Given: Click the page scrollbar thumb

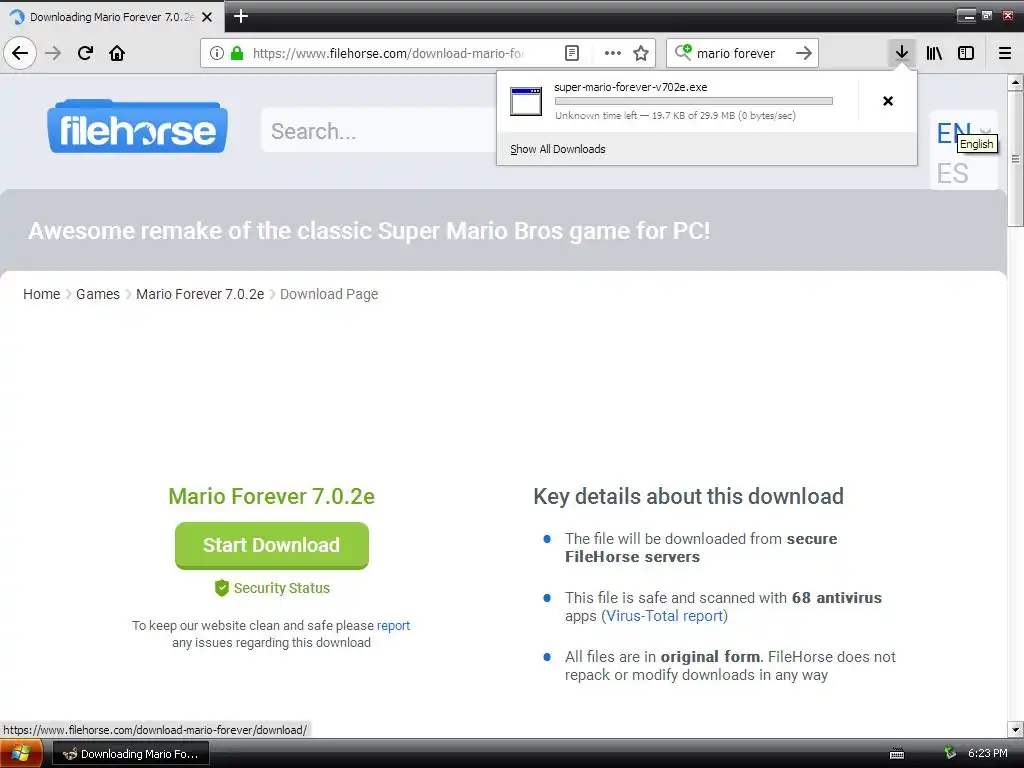Looking at the screenshot, I should click(1015, 159).
